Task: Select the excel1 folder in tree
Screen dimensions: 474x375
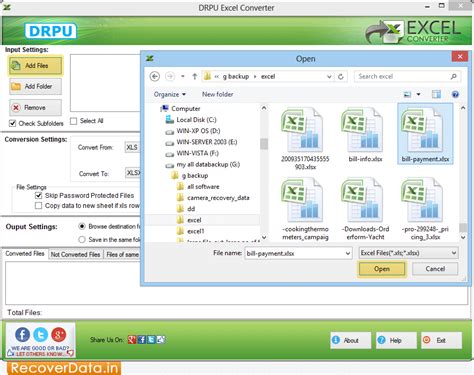Action: coord(190,231)
